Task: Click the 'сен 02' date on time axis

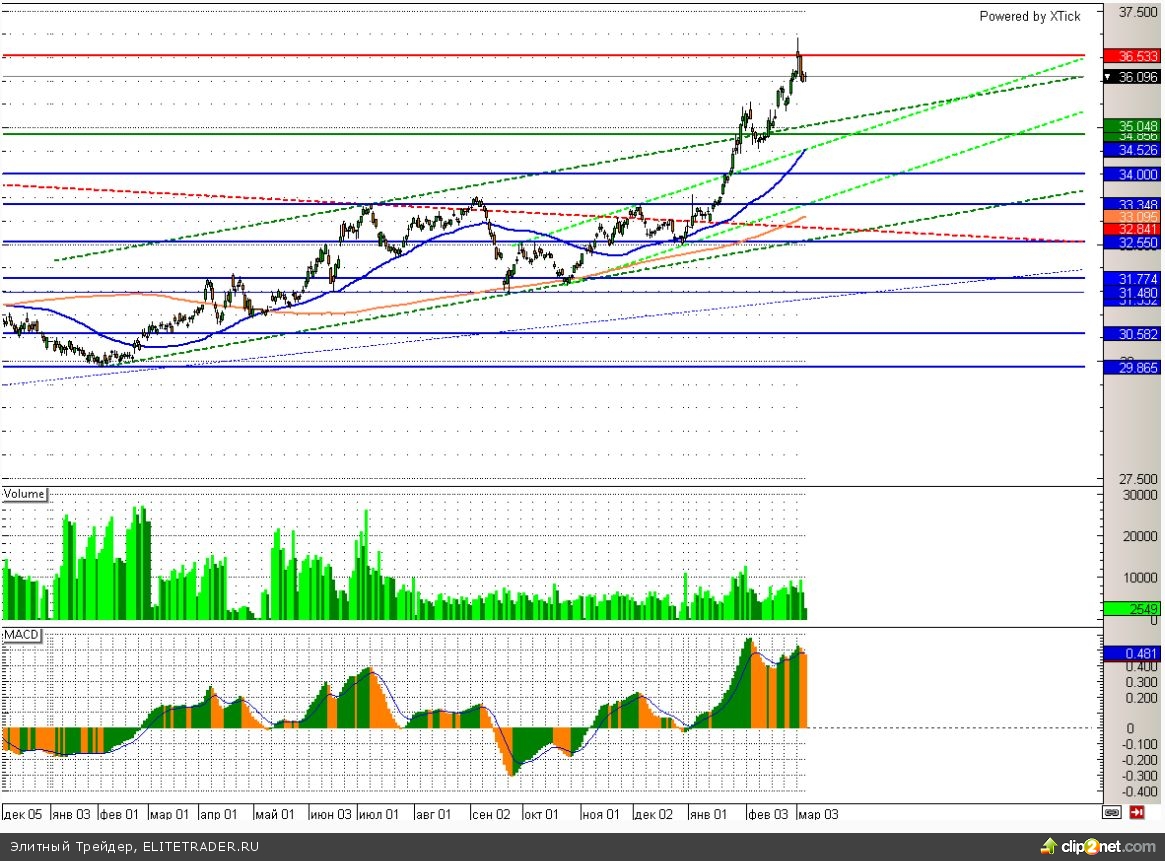Action: click(492, 814)
